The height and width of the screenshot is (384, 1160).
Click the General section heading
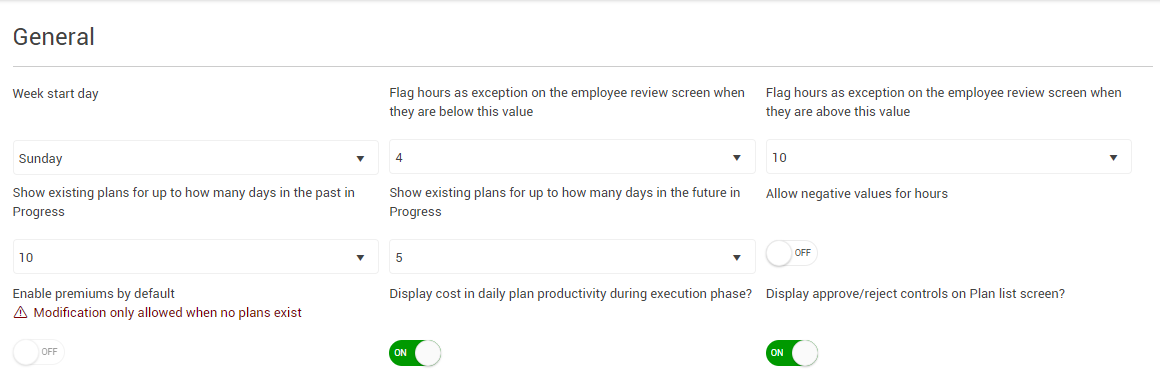[x=54, y=37]
